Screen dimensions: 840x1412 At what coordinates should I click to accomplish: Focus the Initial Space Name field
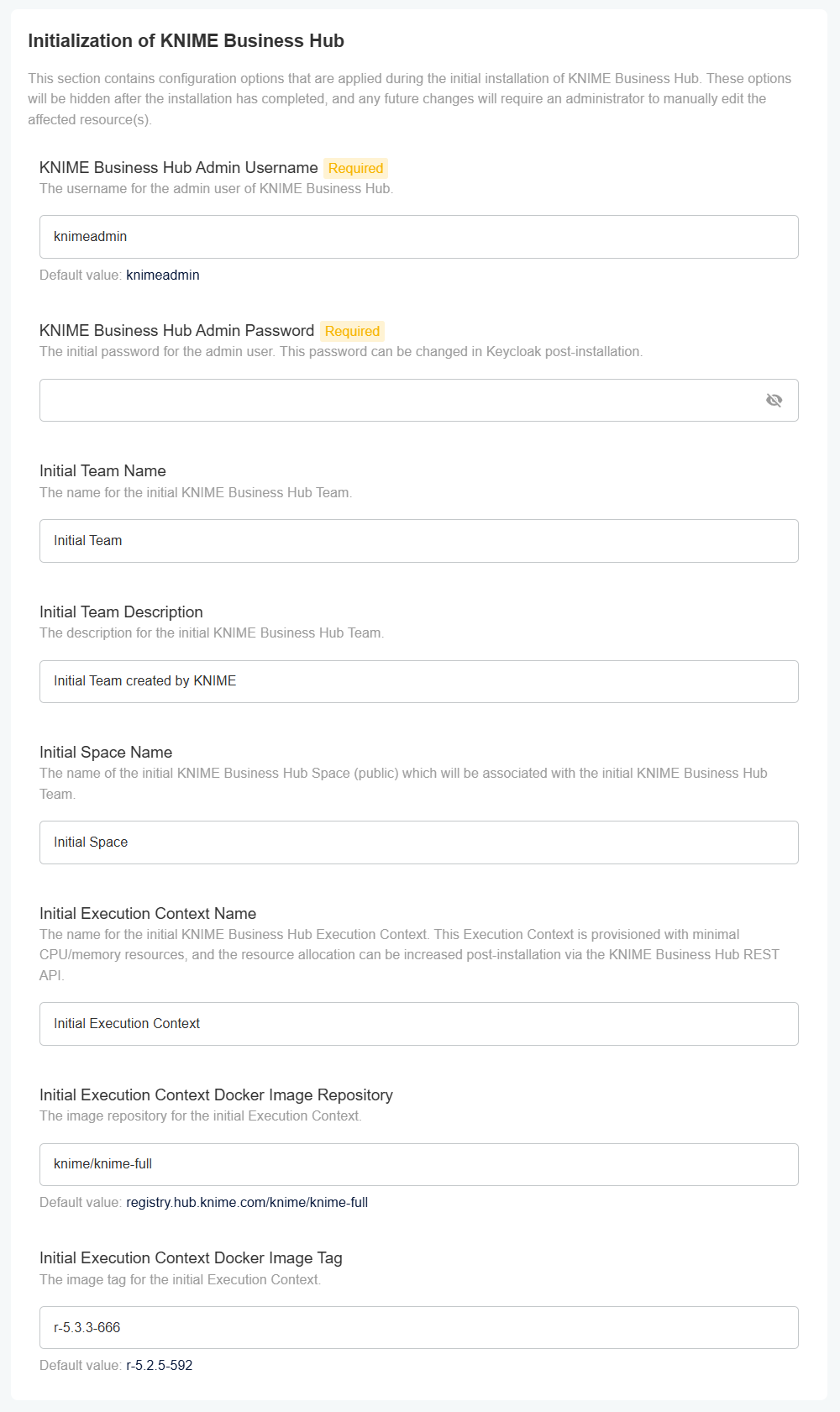click(x=418, y=842)
